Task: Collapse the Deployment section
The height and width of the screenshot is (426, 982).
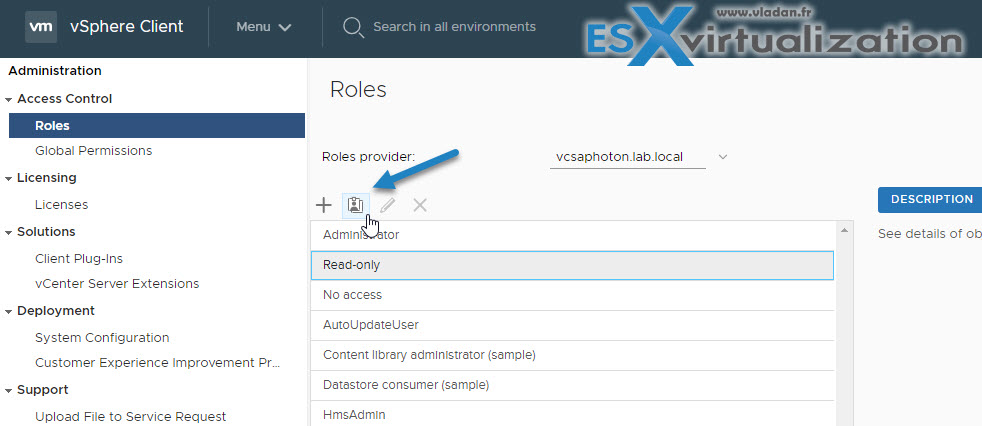Action: pyautogui.click(x=8, y=311)
